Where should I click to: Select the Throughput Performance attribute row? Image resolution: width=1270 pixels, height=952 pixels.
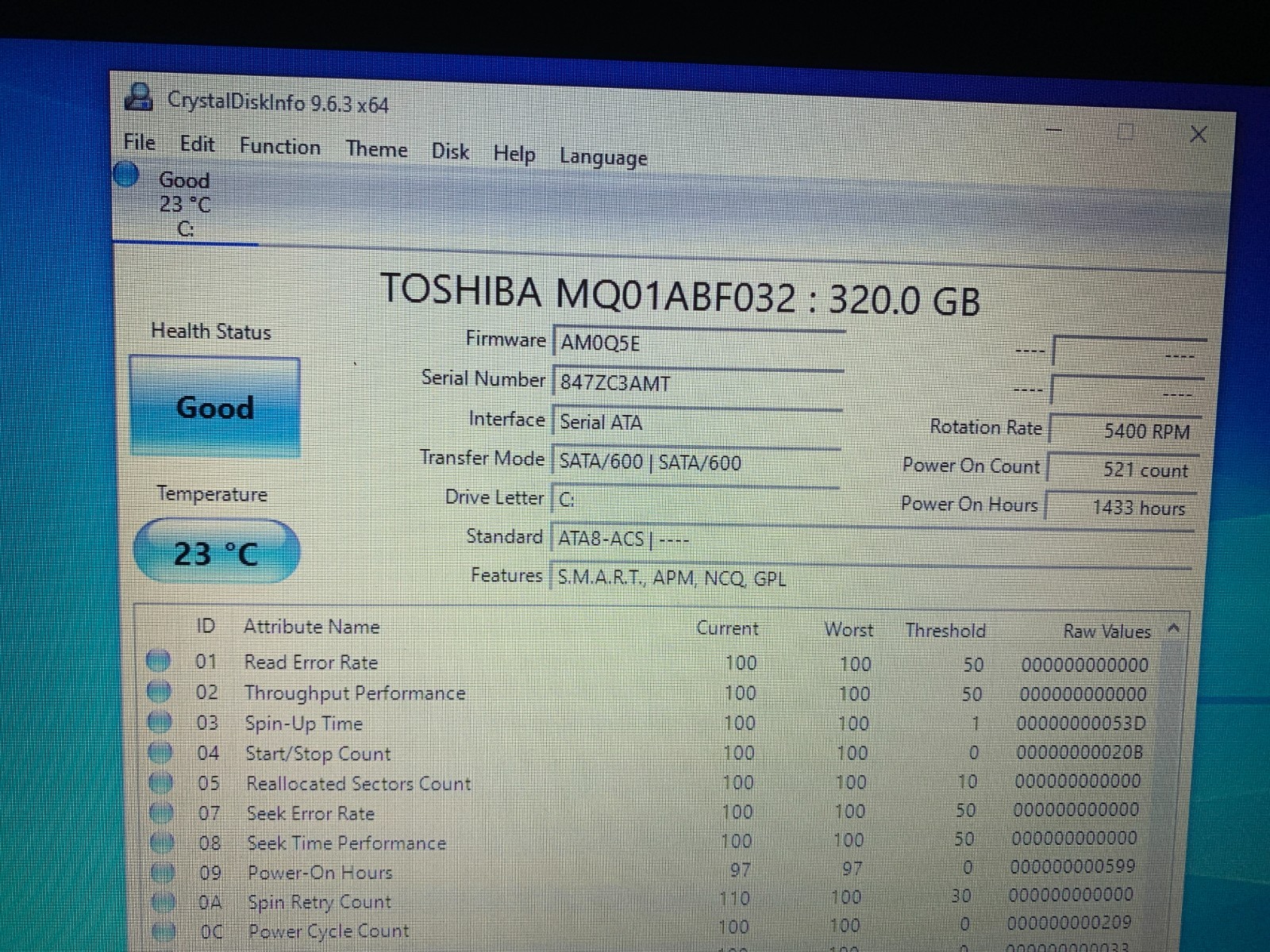[x=648, y=693]
